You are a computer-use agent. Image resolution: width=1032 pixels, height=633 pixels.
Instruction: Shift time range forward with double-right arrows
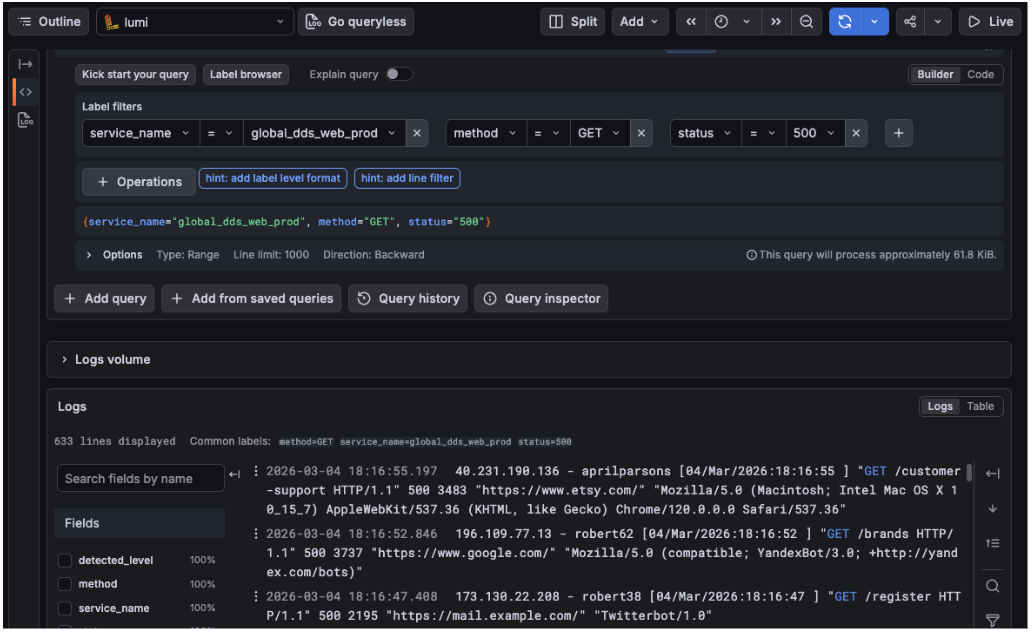point(775,22)
